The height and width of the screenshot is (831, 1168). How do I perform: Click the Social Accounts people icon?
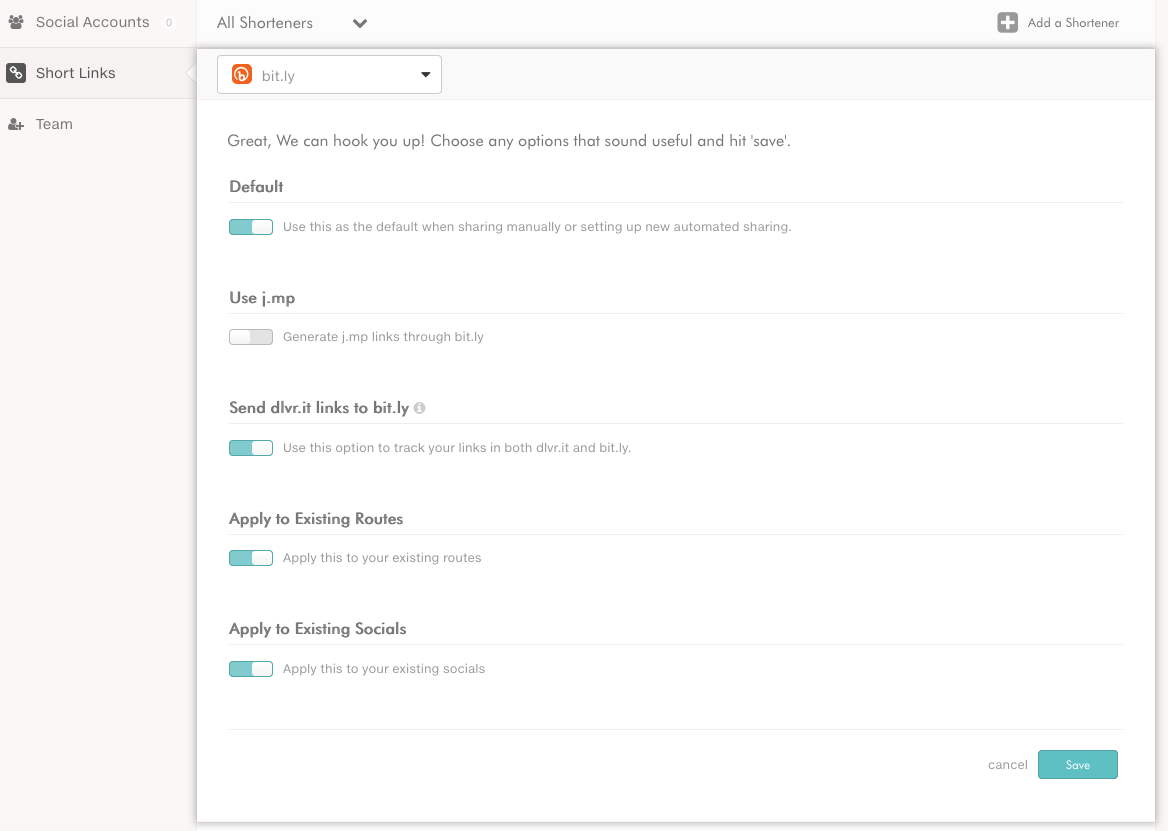[x=16, y=22]
